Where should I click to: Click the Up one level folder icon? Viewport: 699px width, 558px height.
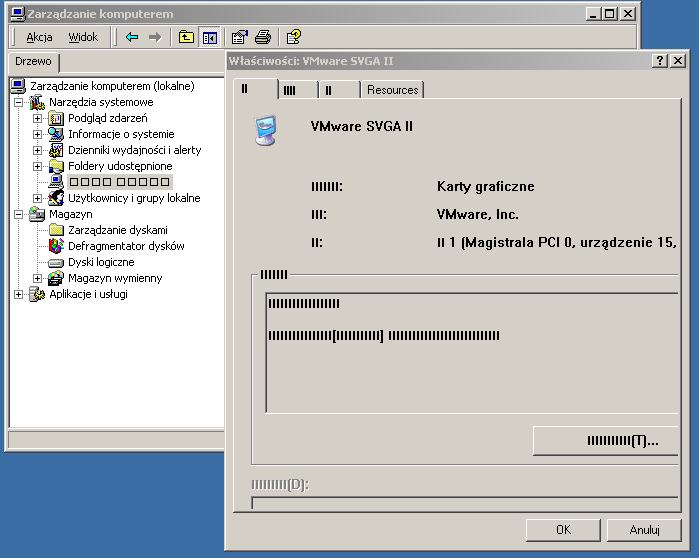[x=186, y=37]
